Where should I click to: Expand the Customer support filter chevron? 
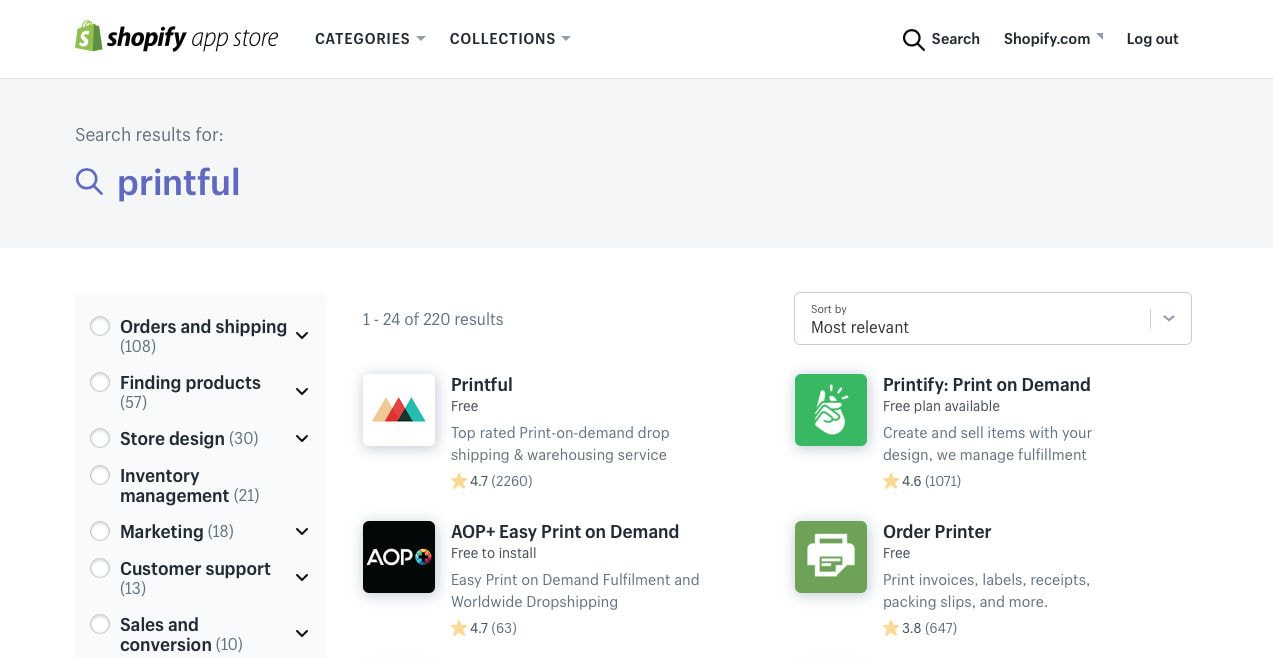coord(302,577)
